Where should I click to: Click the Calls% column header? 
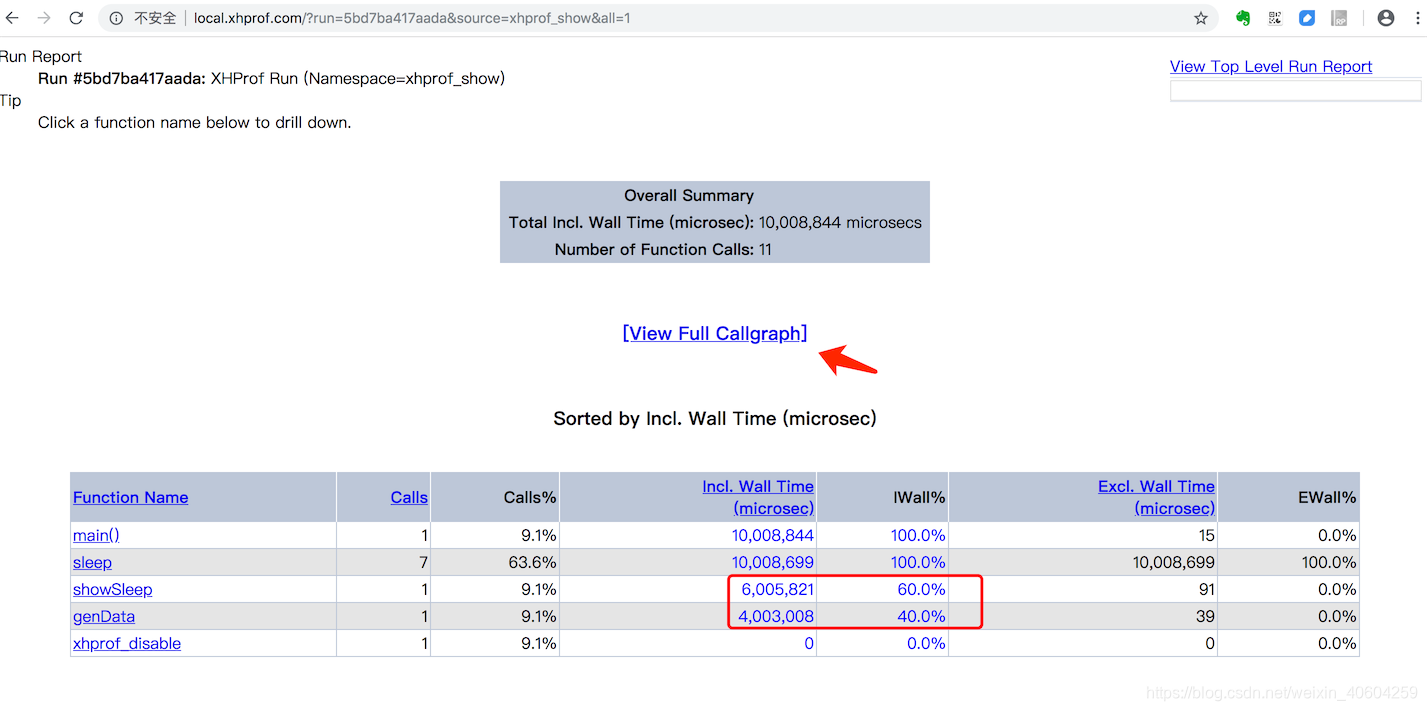(530, 497)
